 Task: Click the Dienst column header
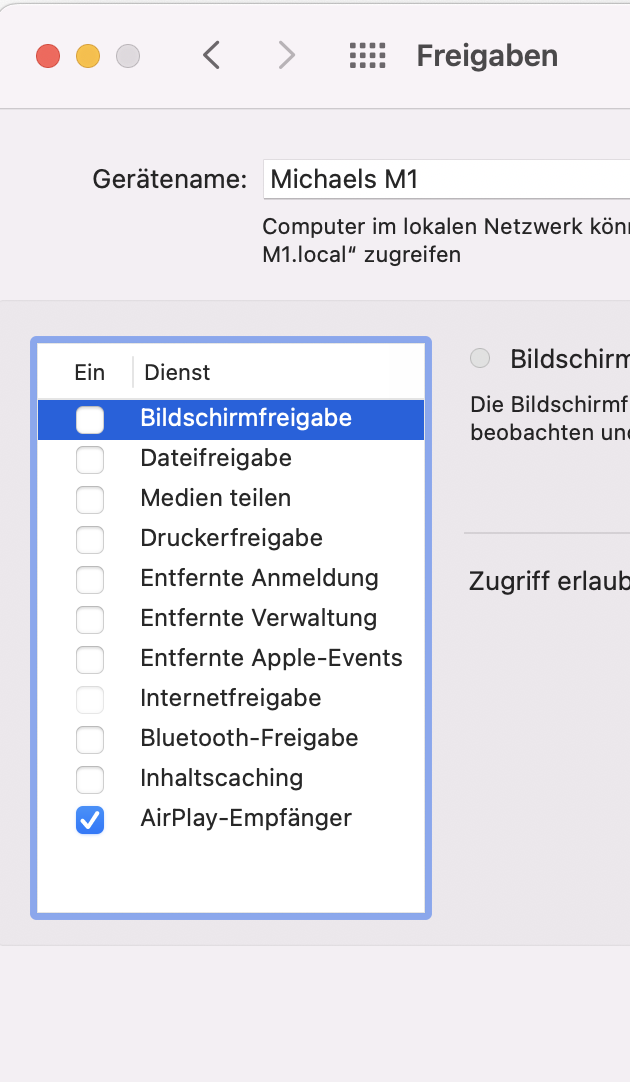coord(177,372)
